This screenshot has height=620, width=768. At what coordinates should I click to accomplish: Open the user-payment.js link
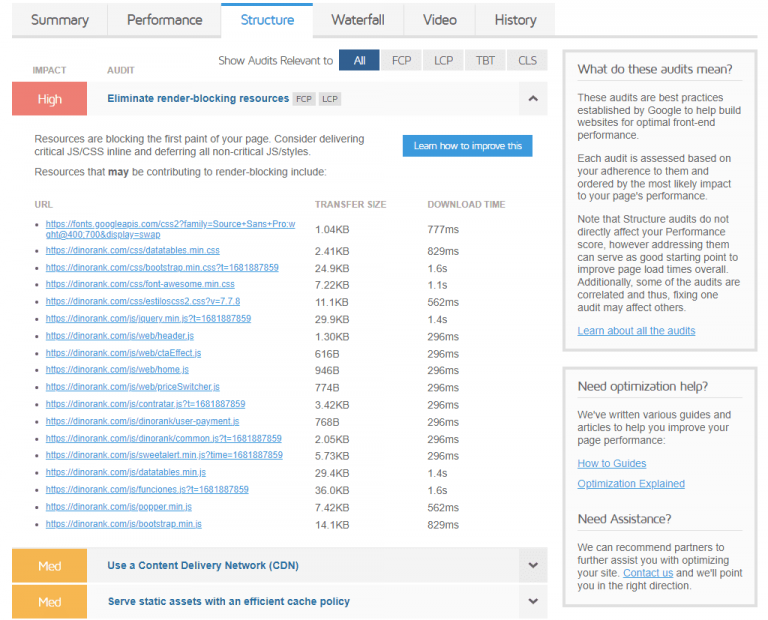143,421
